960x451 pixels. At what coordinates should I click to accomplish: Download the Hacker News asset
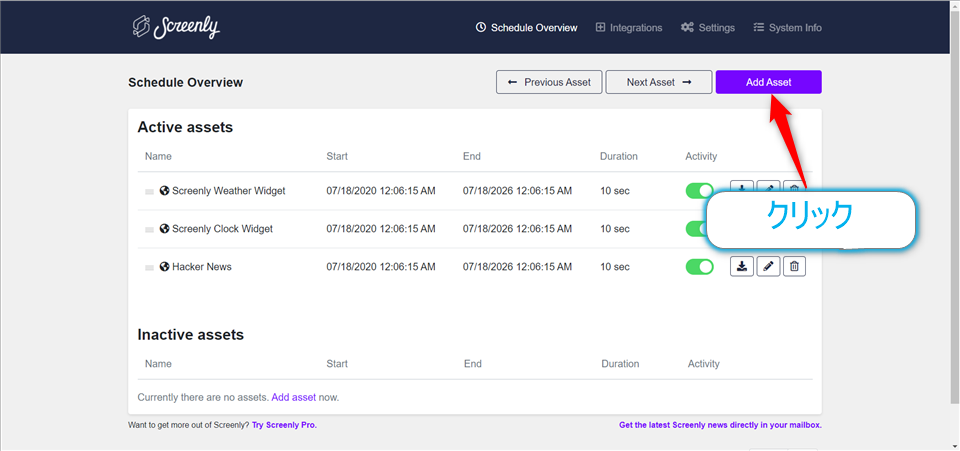[x=741, y=267]
